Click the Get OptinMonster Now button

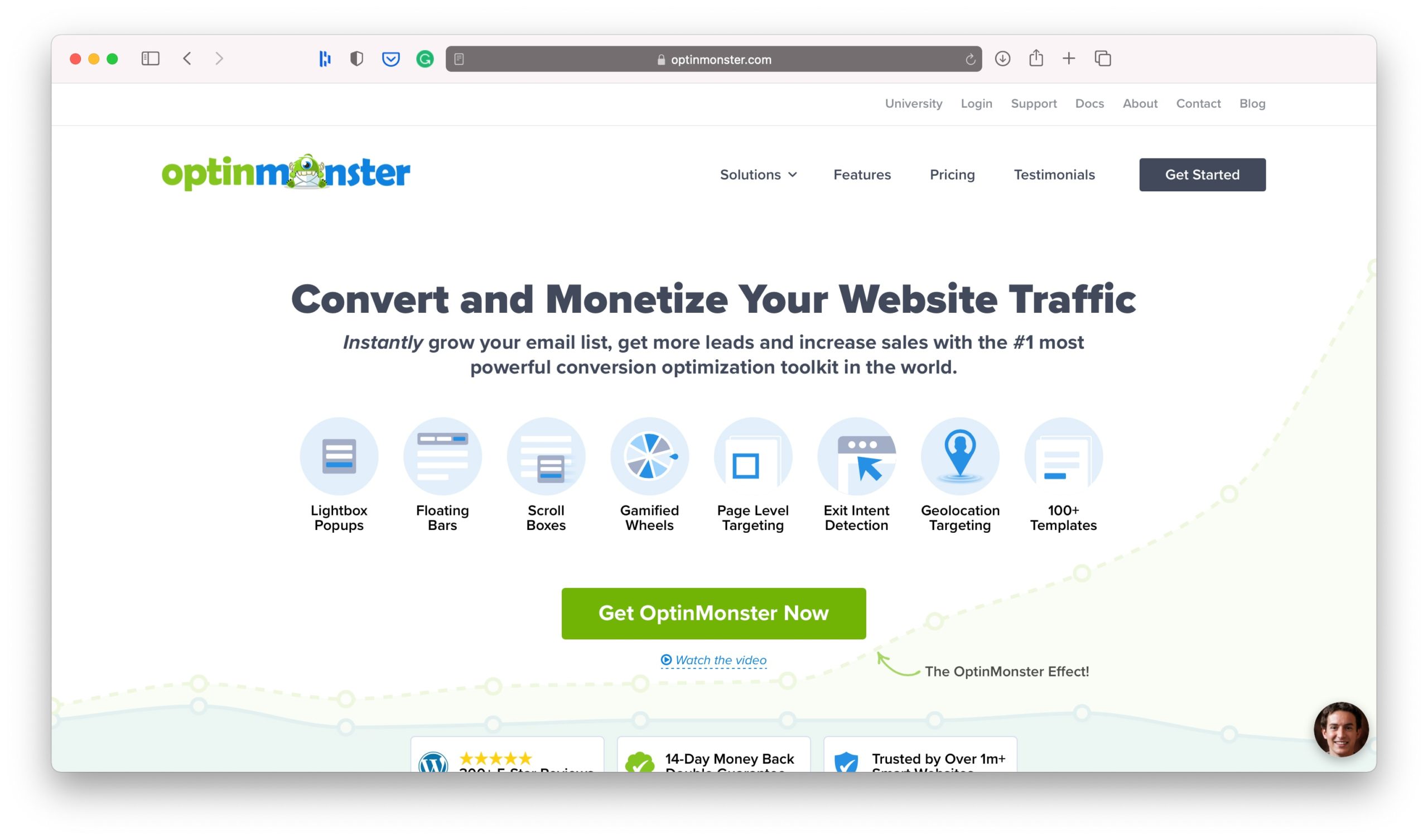point(714,613)
